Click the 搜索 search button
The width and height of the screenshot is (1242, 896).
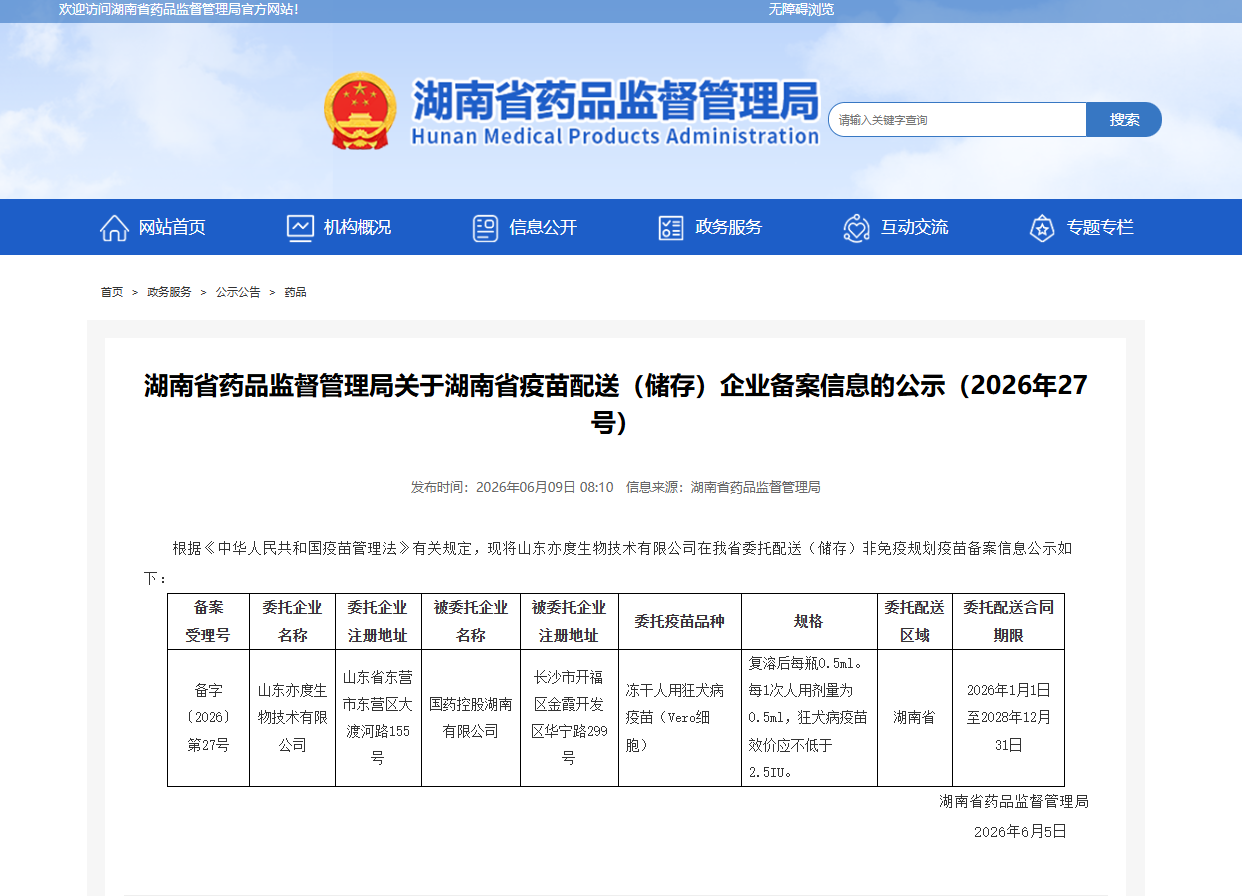coord(1124,119)
